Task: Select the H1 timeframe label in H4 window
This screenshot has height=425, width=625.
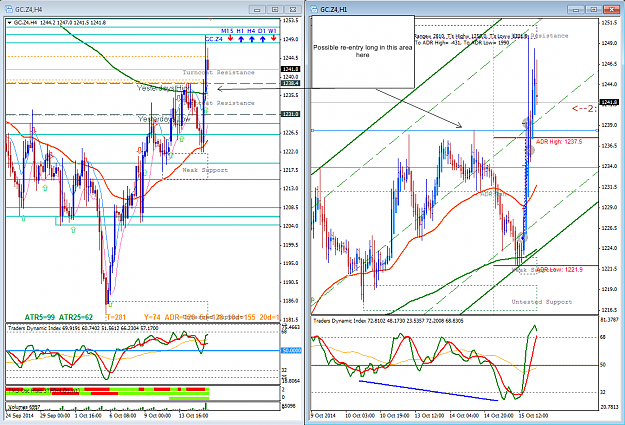Action: click(x=240, y=31)
